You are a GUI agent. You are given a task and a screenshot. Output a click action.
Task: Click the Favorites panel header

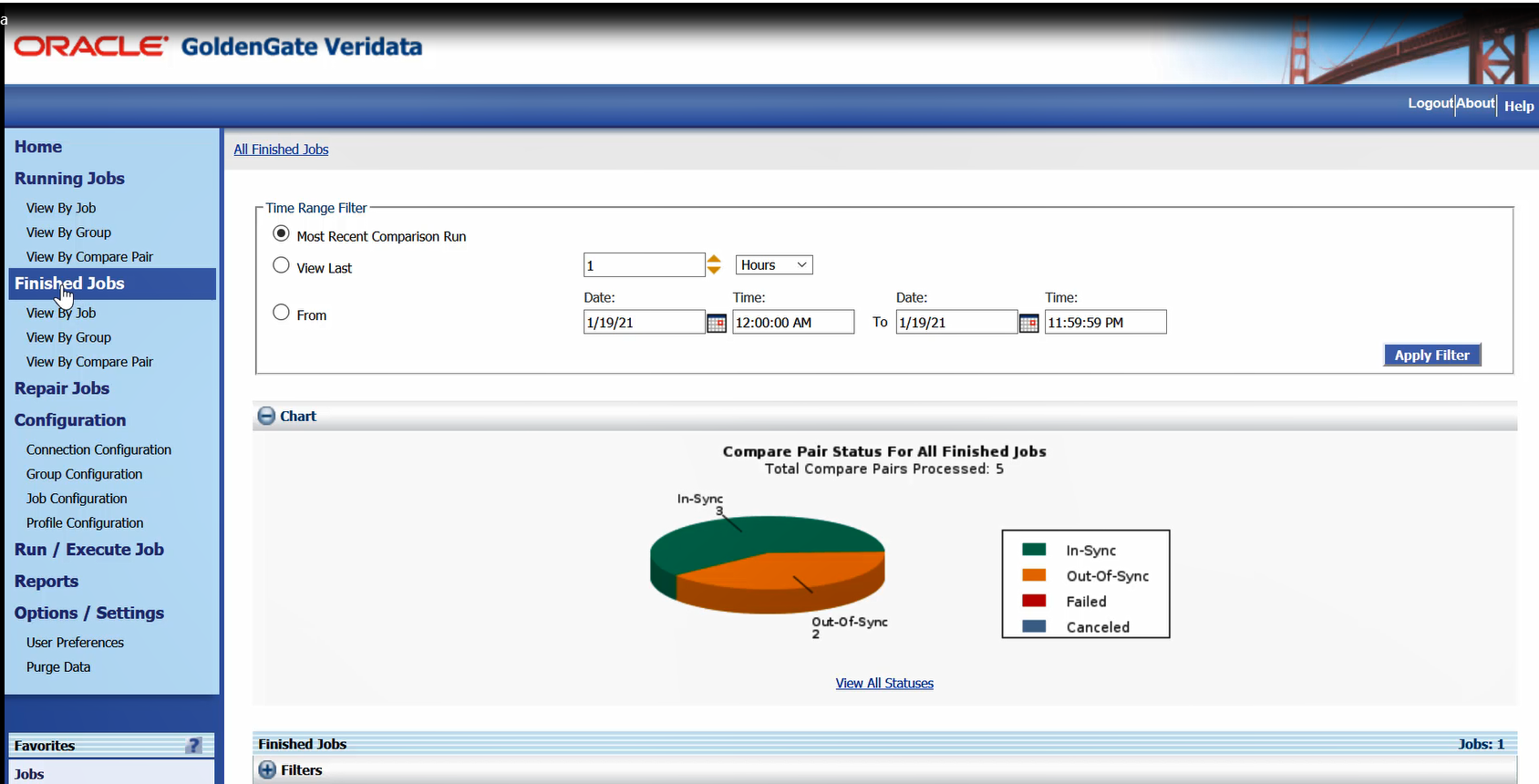tap(112, 746)
